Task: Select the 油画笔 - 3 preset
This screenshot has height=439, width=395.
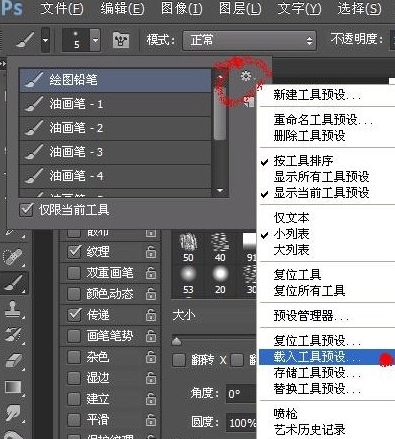Action: [115, 152]
